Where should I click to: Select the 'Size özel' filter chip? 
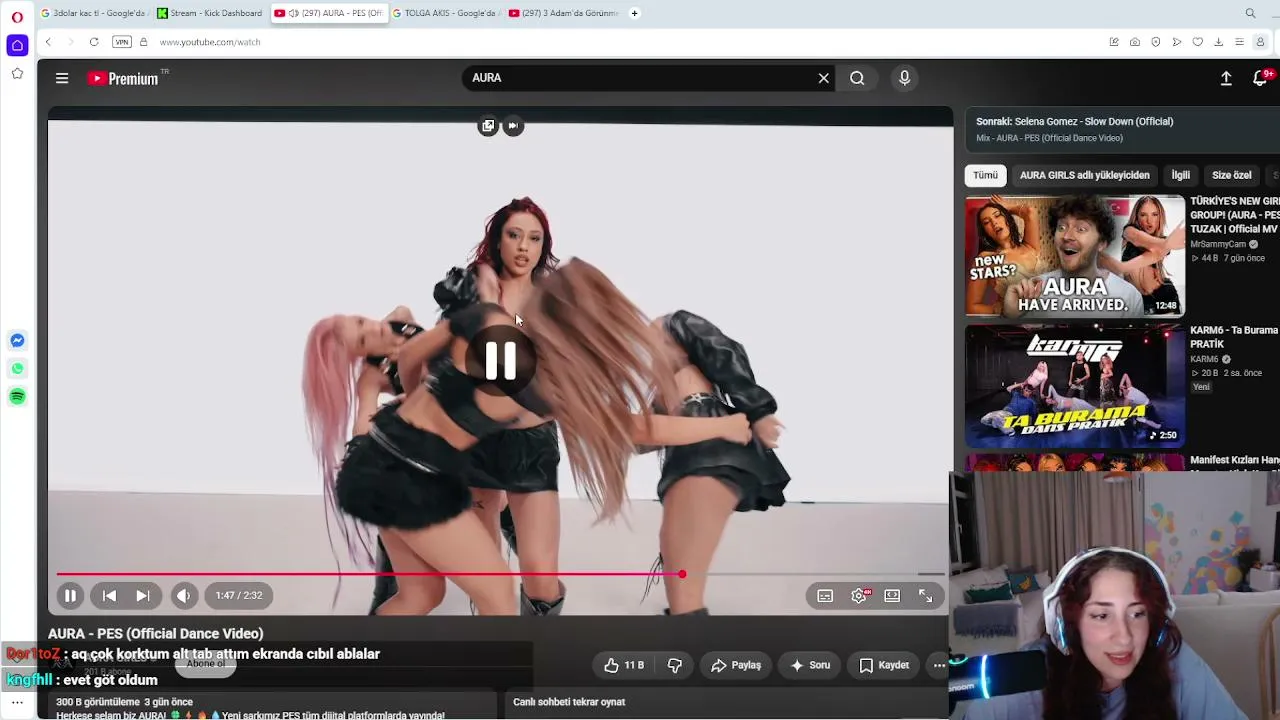point(1232,175)
